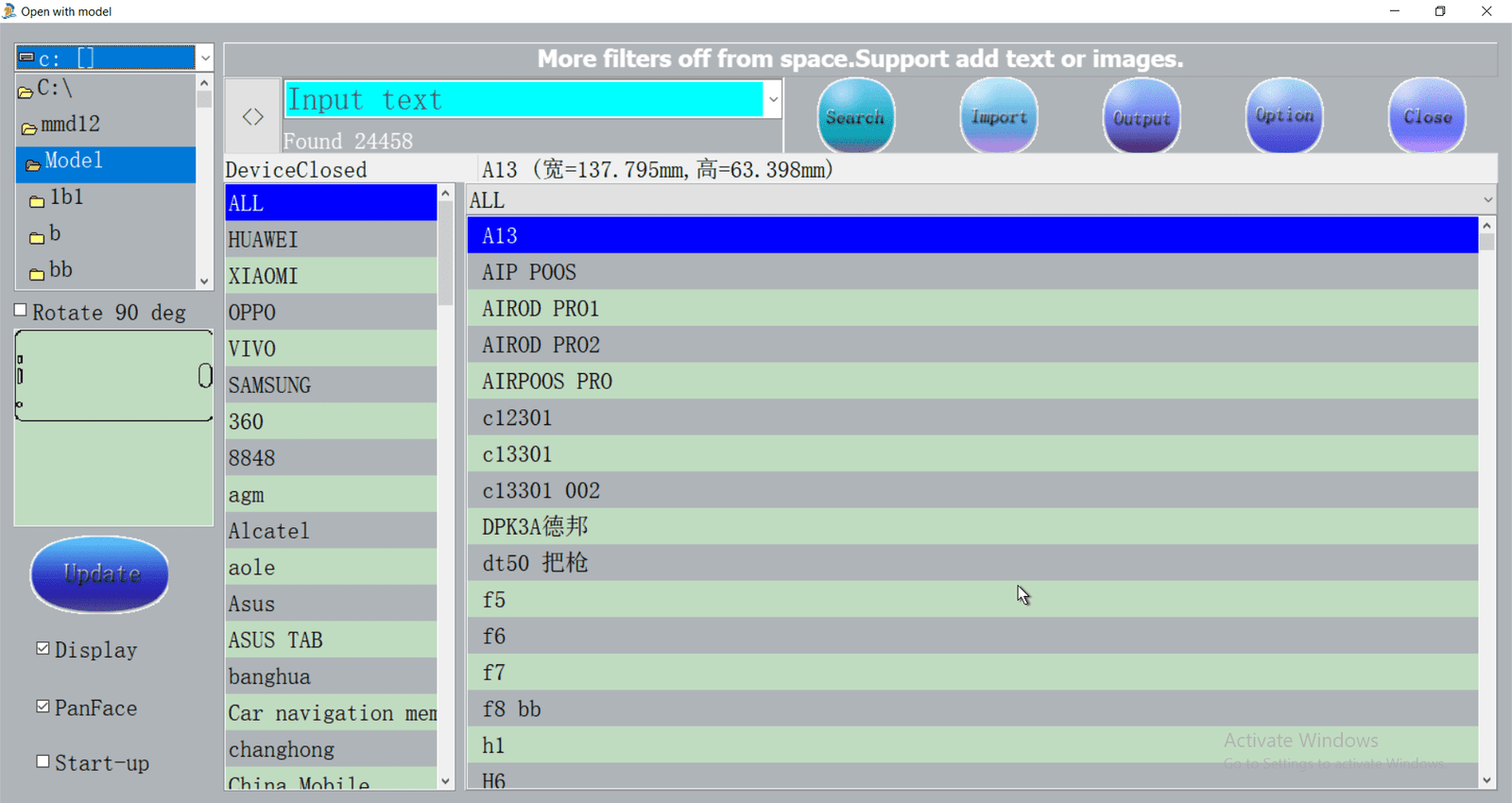Select XIAOMI brand
This screenshot has height=803, width=1512.
(x=331, y=276)
